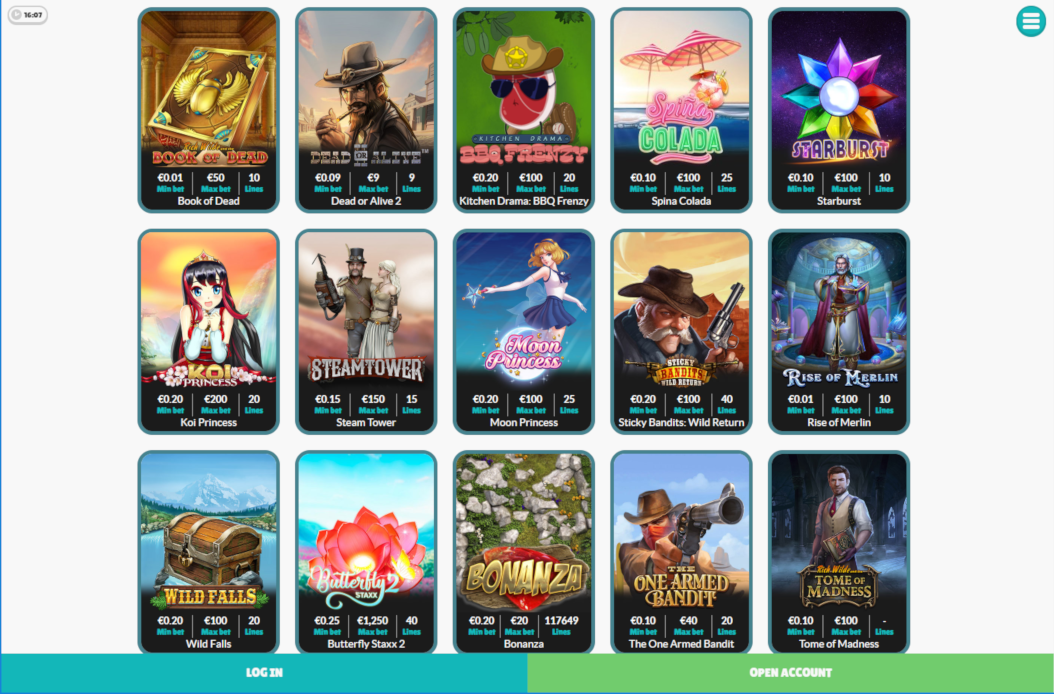Play the Spina Colada slot

[x=681, y=110]
